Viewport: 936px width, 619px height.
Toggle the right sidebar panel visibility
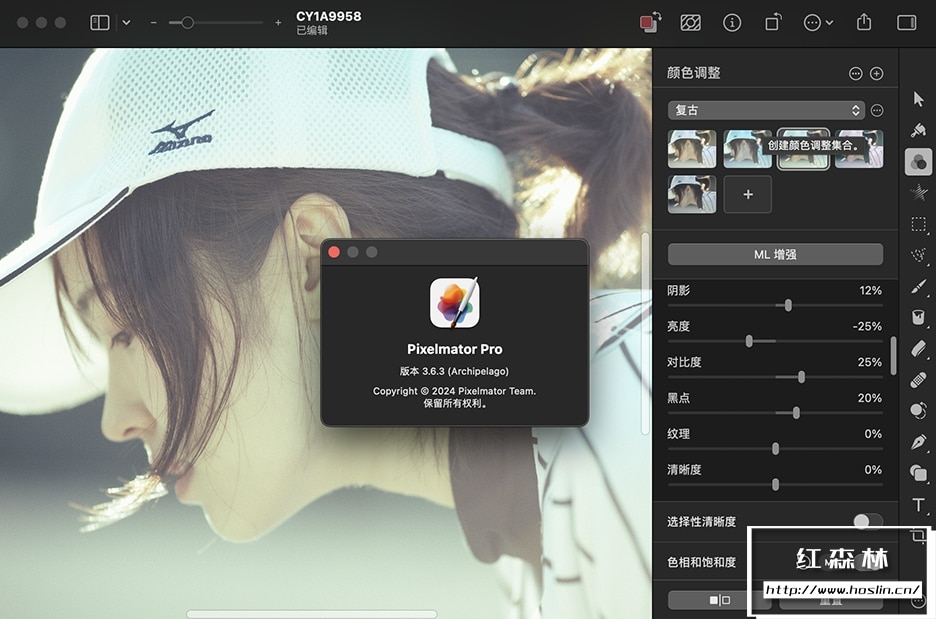pos(906,22)
